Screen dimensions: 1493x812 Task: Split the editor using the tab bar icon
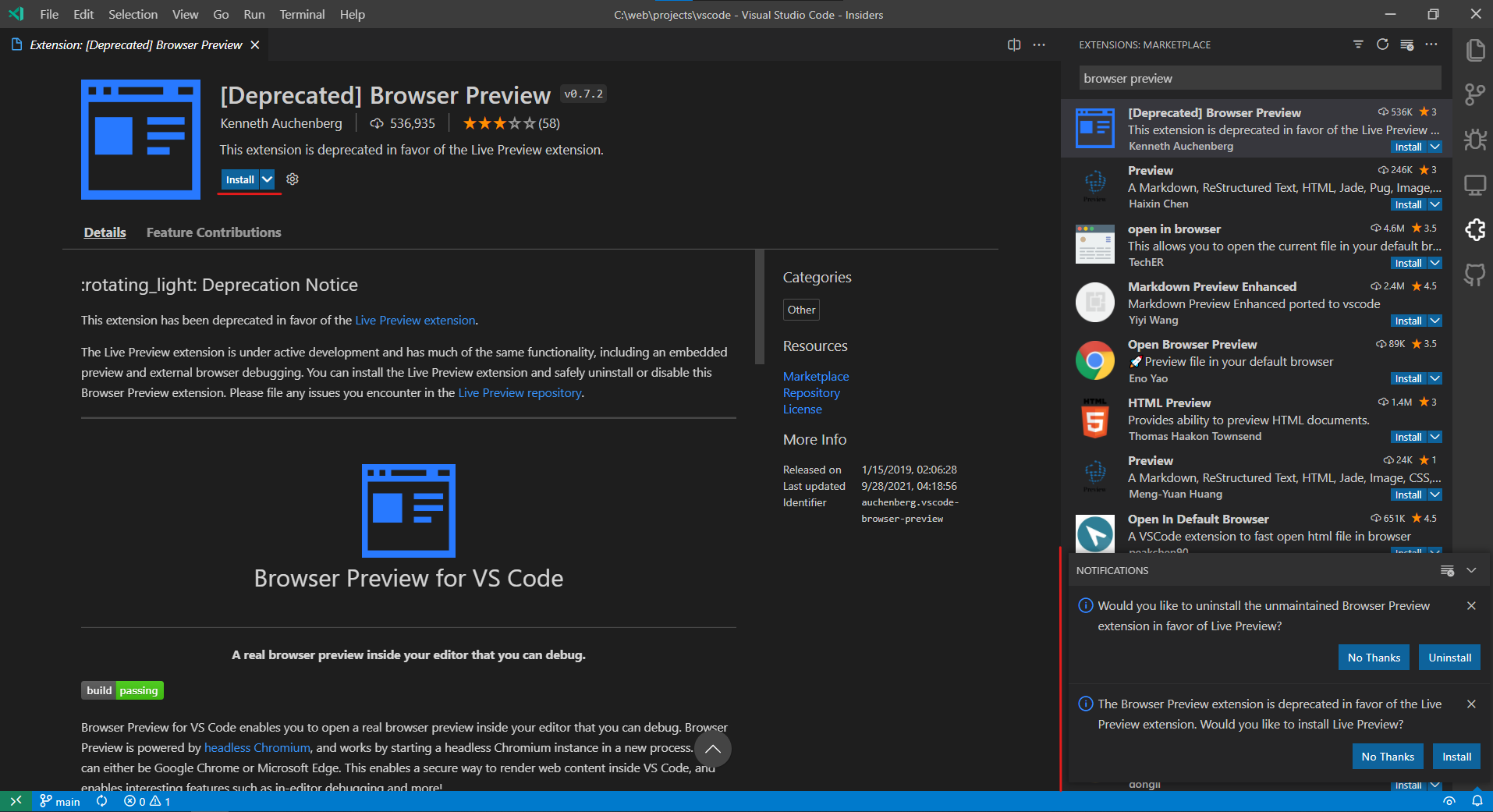1013,44
